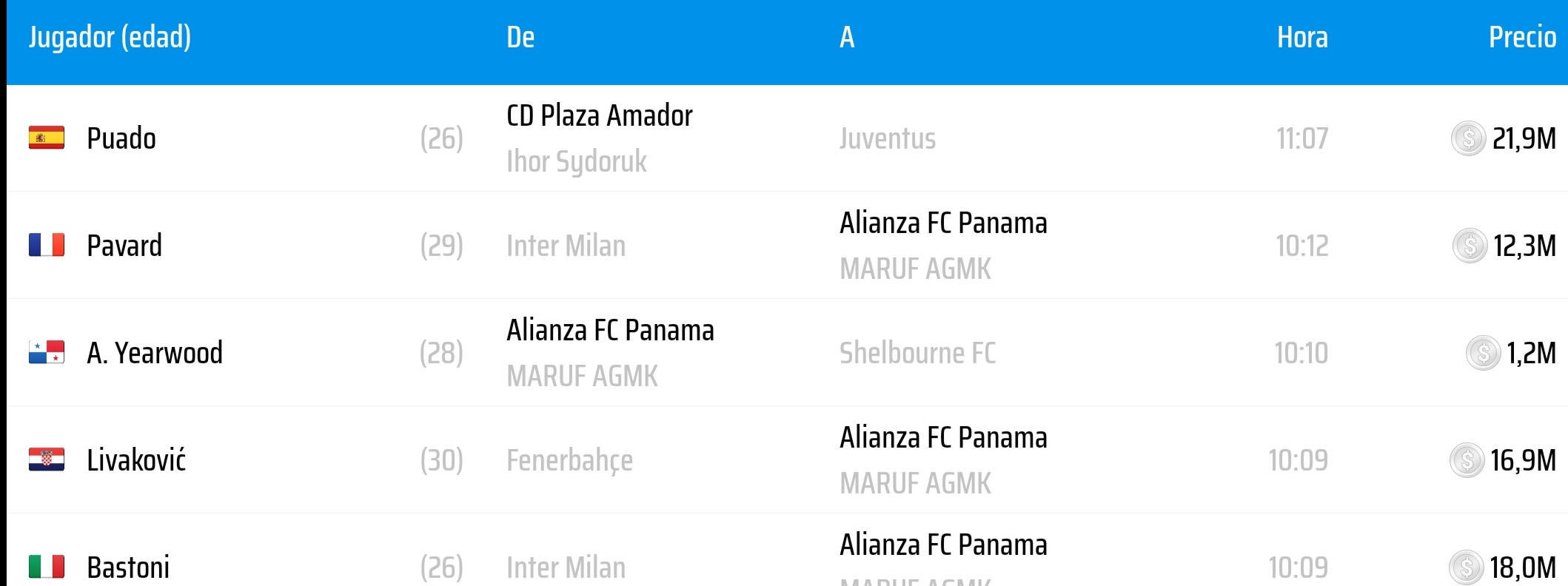Open manager Ihor Sydoruk's profile

point(577,161)
